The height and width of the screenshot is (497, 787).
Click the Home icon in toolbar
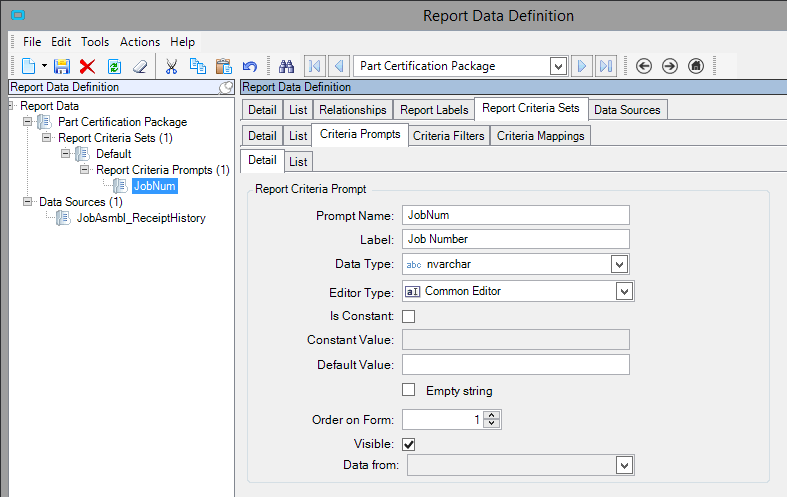(x=696, y=66)
